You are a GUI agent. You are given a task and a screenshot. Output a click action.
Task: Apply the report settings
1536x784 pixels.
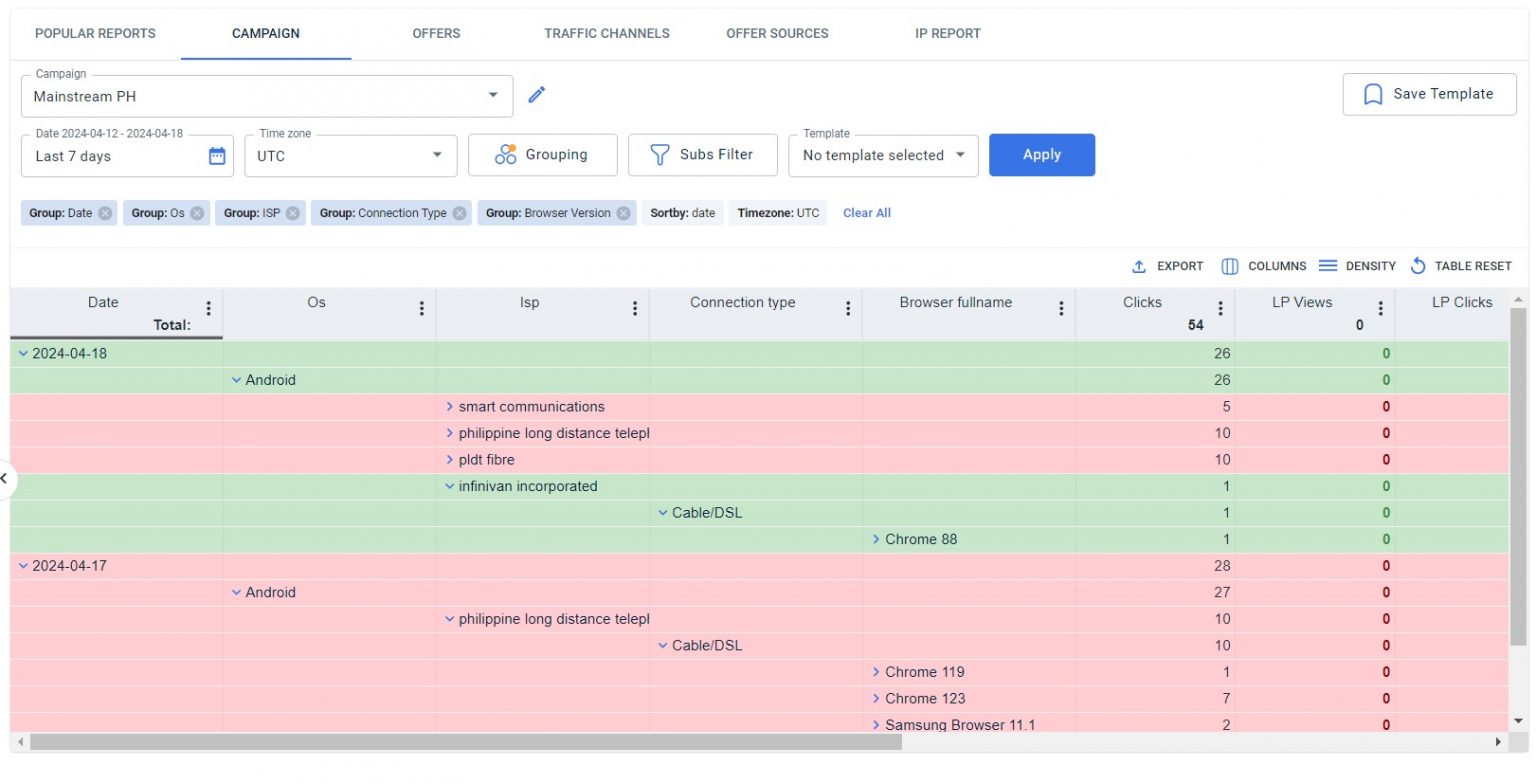1042,155
